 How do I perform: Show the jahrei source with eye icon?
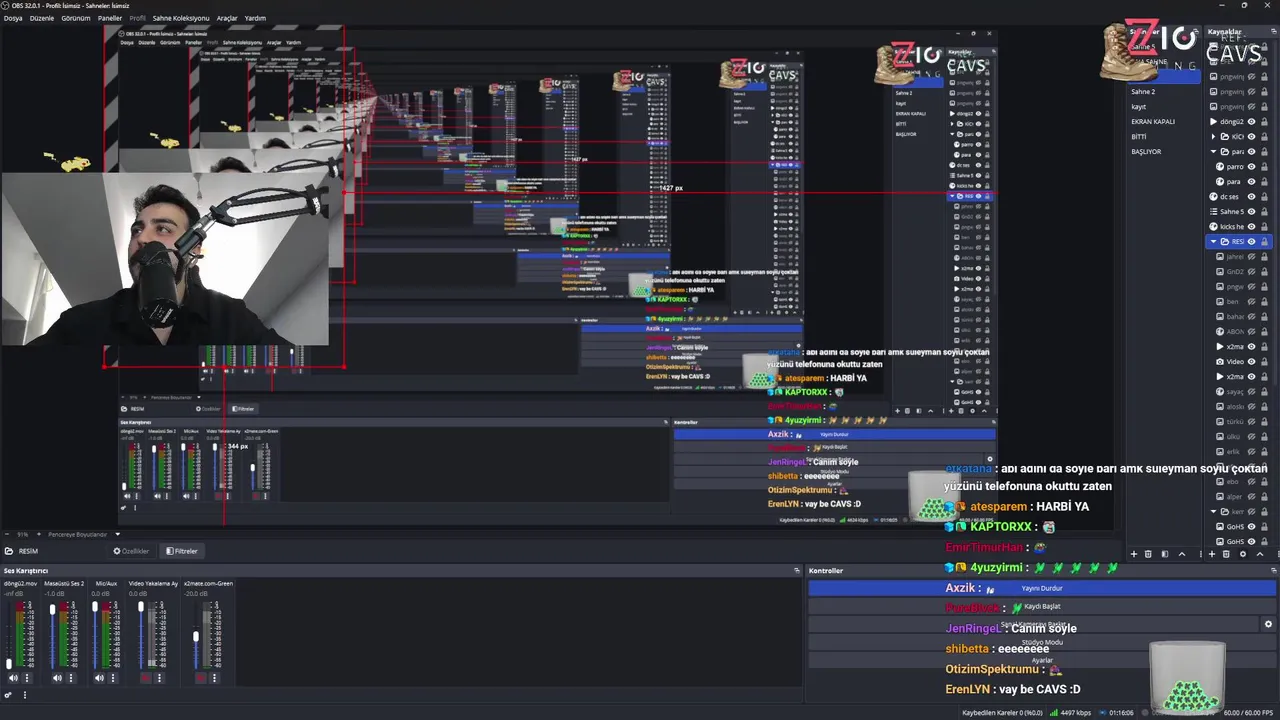click(1252, 257)
